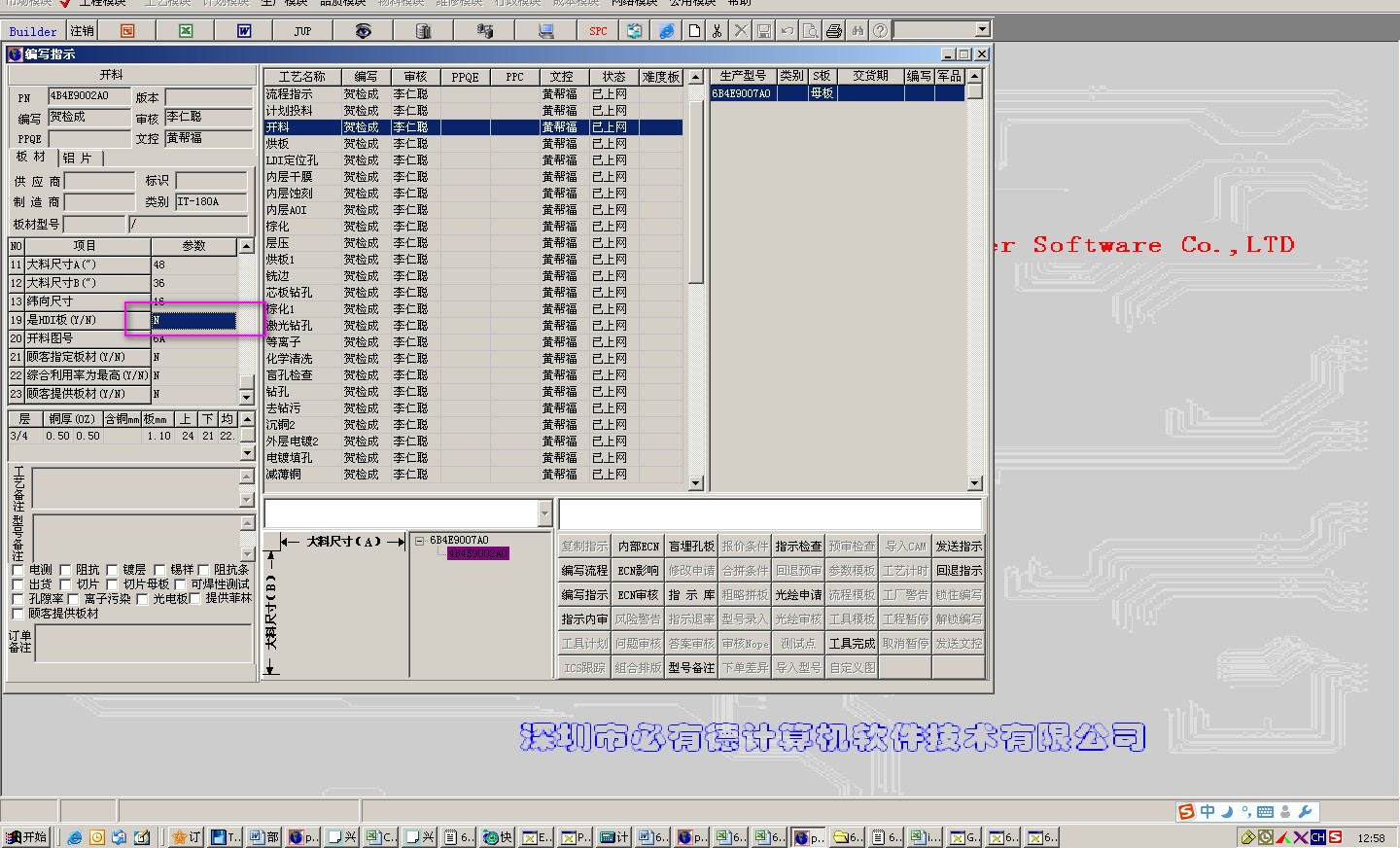Click the binoculars find icon

point(857,31)
